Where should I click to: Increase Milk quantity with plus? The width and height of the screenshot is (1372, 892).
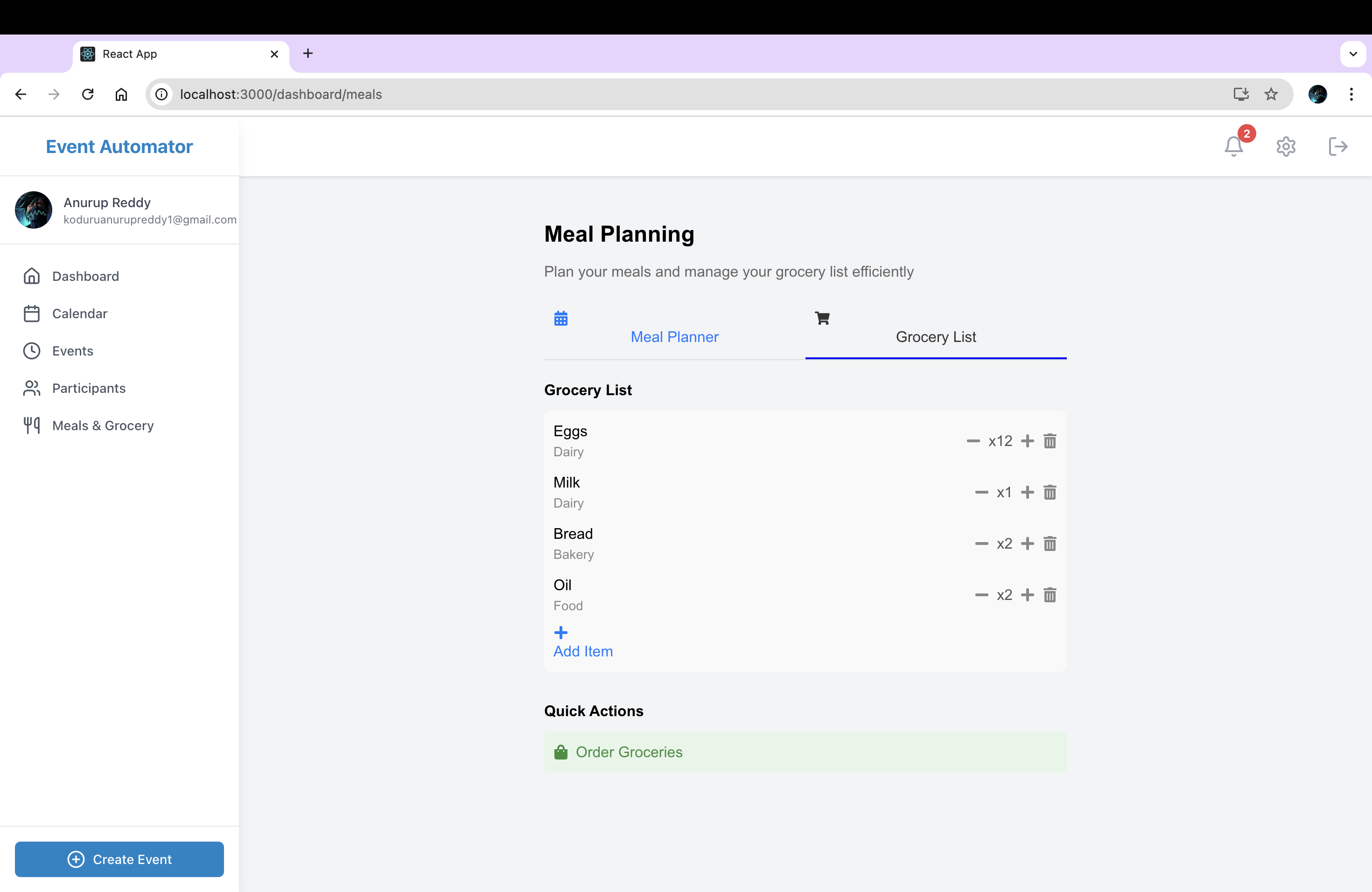pyautogui.click(x=1027, y=492)
